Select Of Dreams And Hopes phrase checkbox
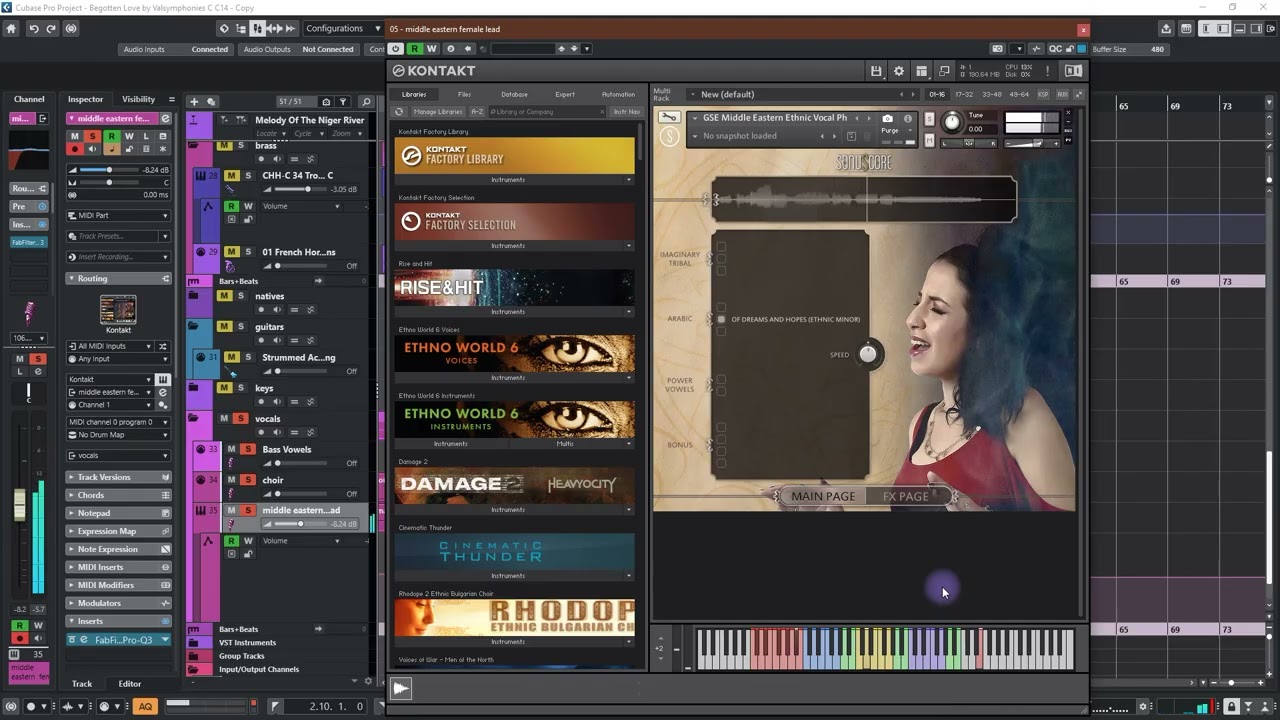This screenshot has width=1280, height=720. click(721, 320)
